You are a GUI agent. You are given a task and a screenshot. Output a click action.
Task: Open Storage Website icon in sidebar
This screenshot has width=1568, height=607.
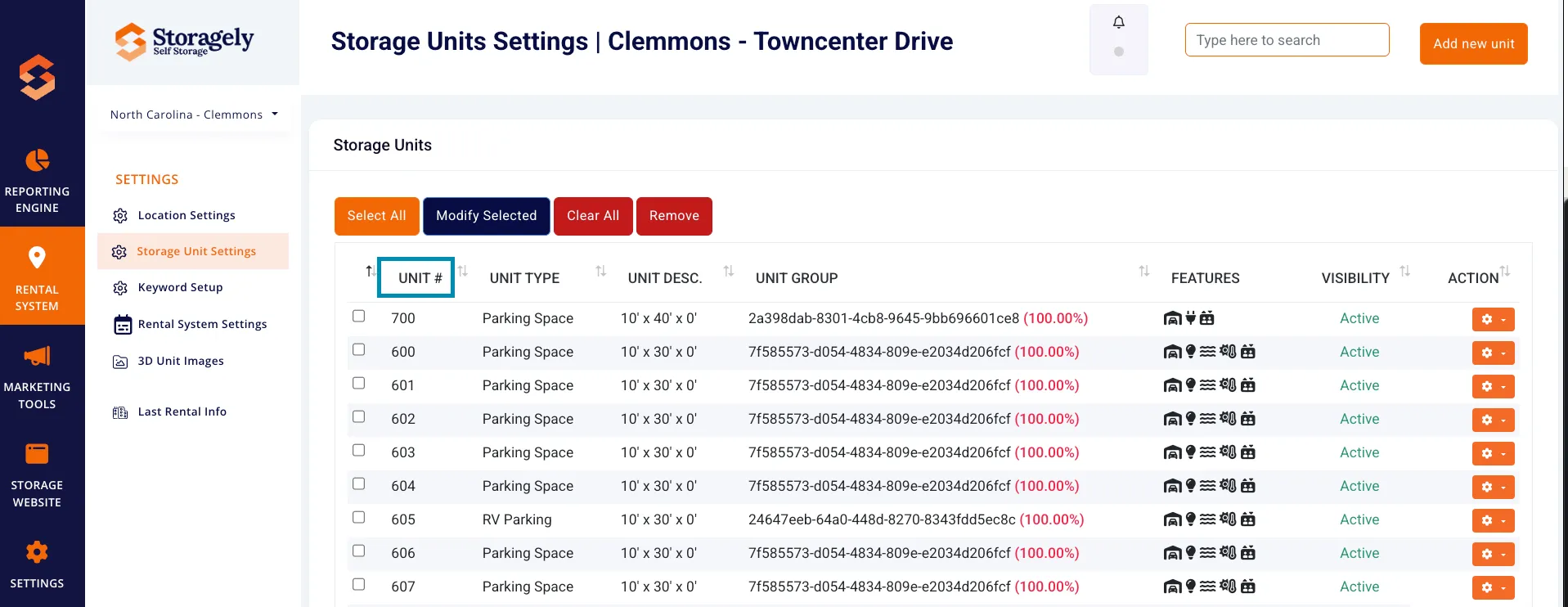pyautogui.click(x=37, y=453)
